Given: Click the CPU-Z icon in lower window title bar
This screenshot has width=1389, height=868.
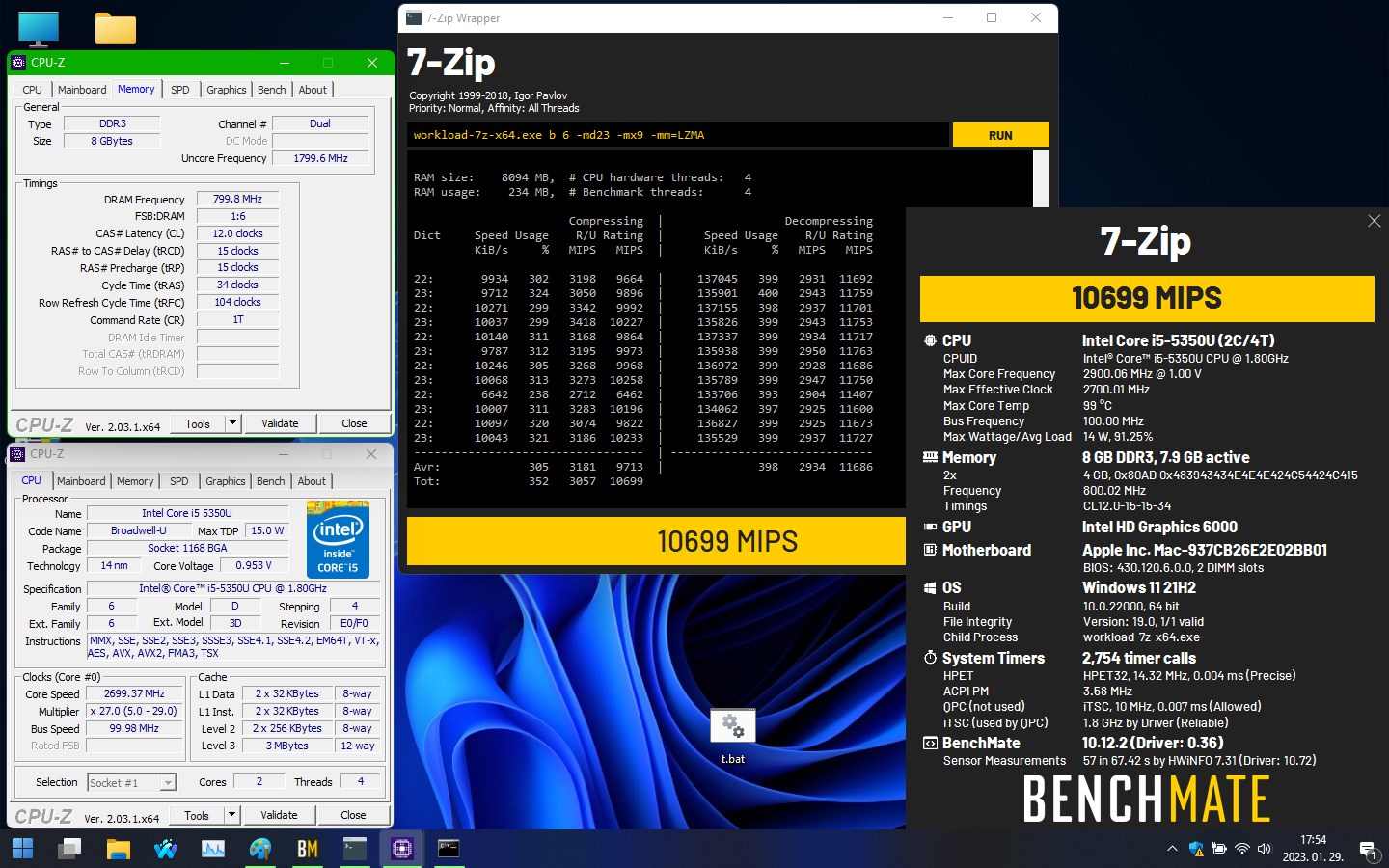Looking at the screenshot, I should [x=17, y=454].
